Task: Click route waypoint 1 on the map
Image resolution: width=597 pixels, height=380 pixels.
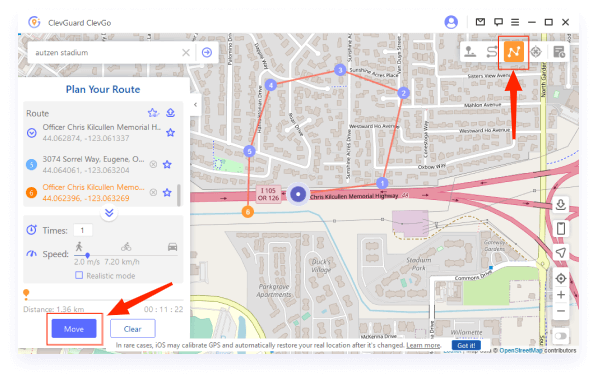Action: 382,183
